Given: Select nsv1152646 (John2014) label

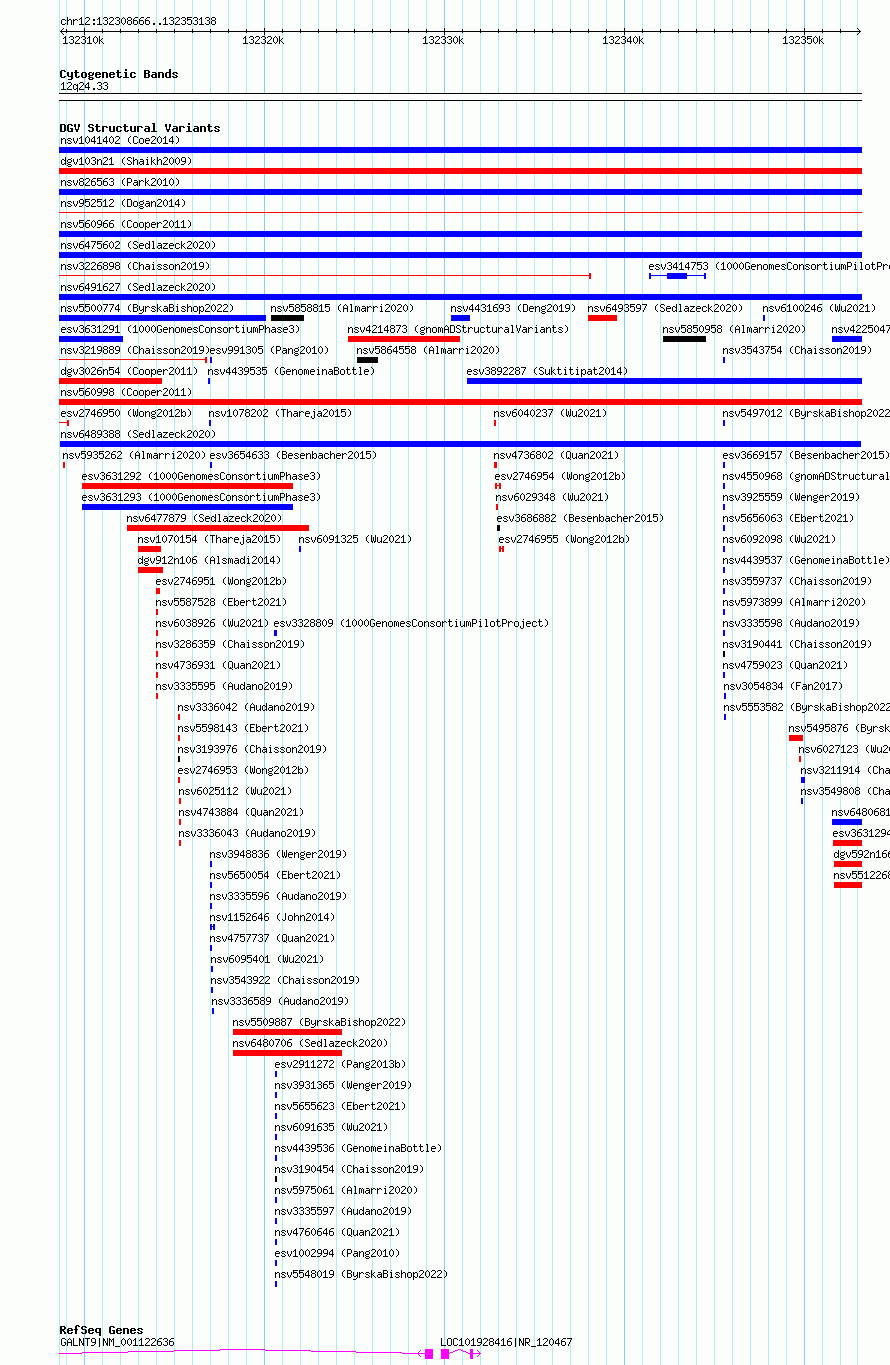Looking at the screenshot, I should 273,917.
